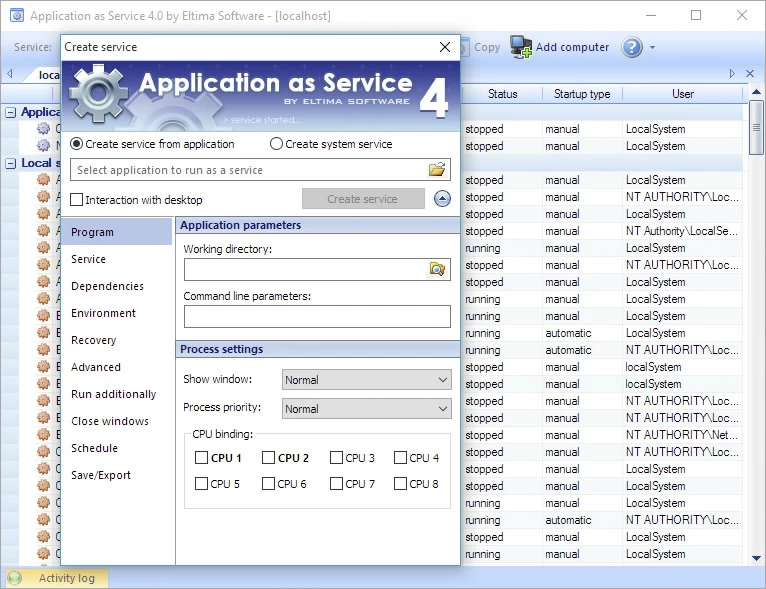Close the Create service dialog
766x589 pixels.
point(445,47)
